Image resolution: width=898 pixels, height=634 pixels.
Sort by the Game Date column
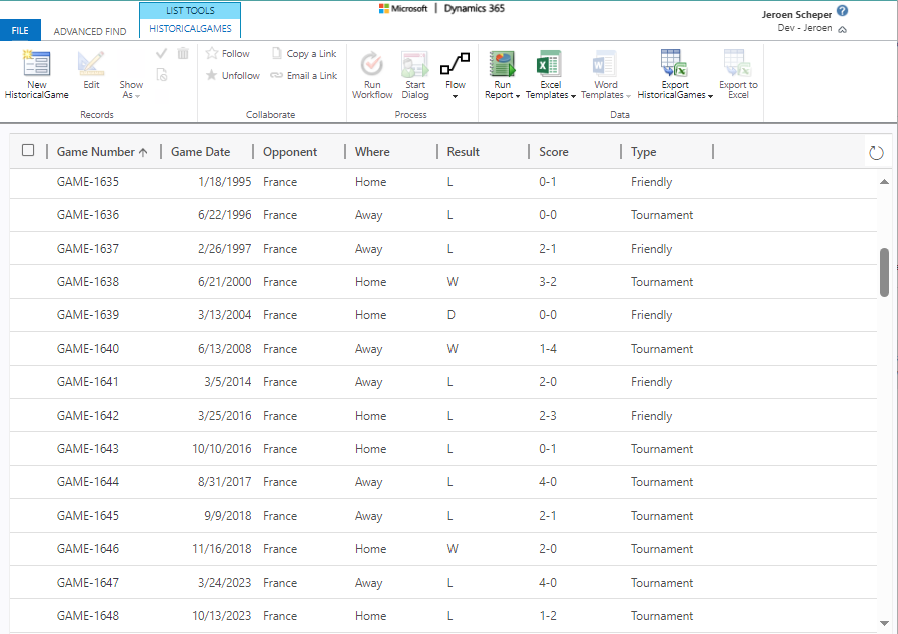200,152
